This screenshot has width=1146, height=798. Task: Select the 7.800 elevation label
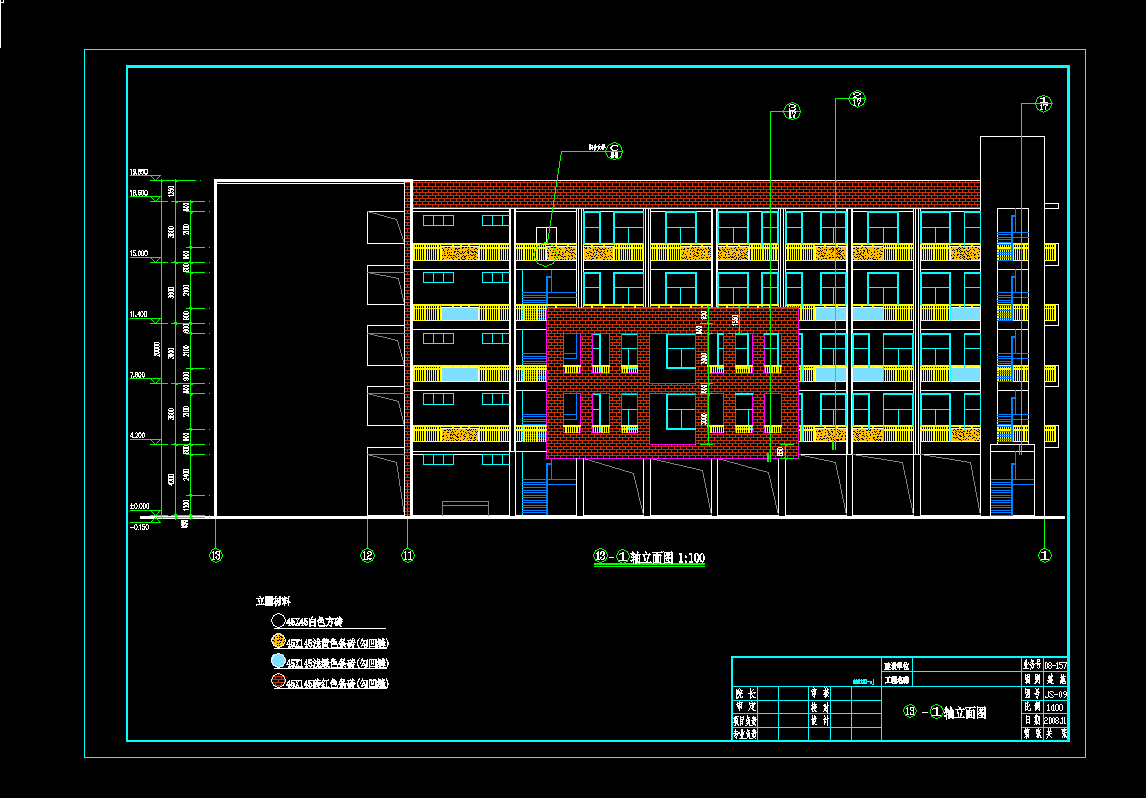(138, 375)
